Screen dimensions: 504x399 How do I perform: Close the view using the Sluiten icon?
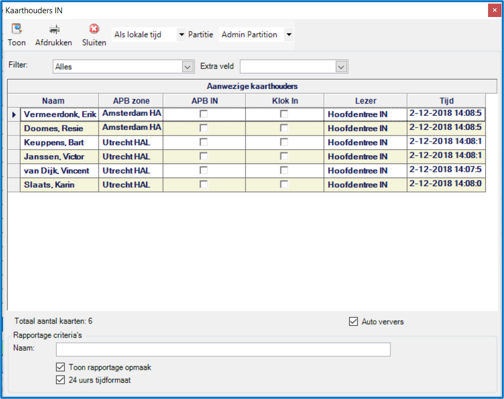94,29
